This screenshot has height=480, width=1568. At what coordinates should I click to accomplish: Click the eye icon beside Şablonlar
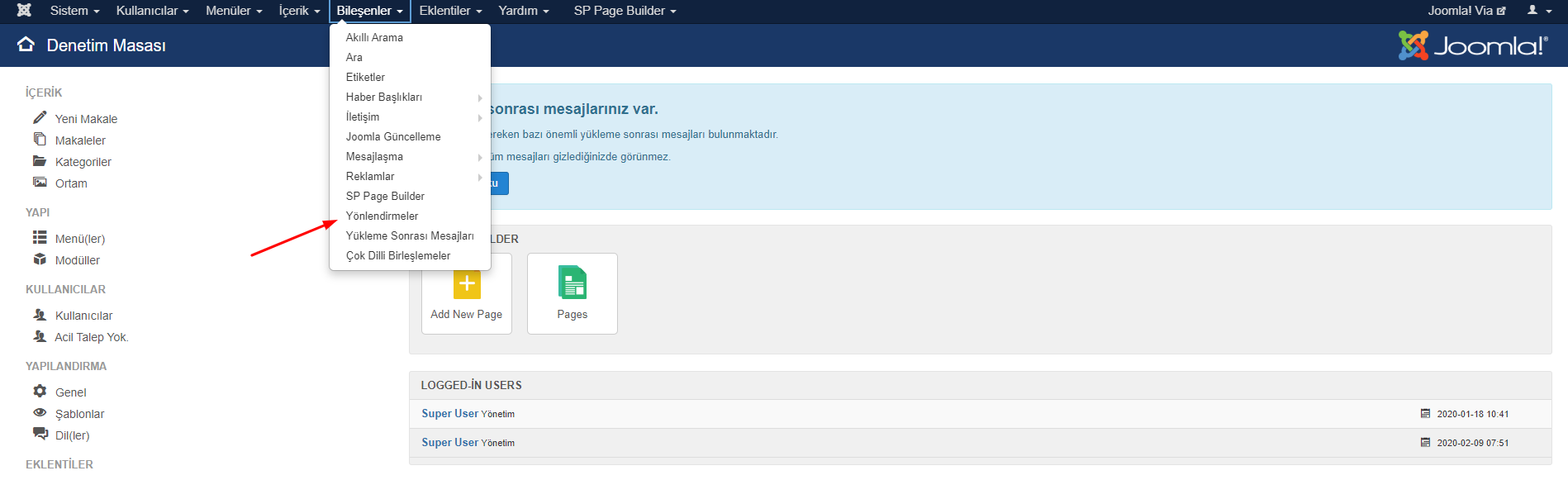coord(40,413)
